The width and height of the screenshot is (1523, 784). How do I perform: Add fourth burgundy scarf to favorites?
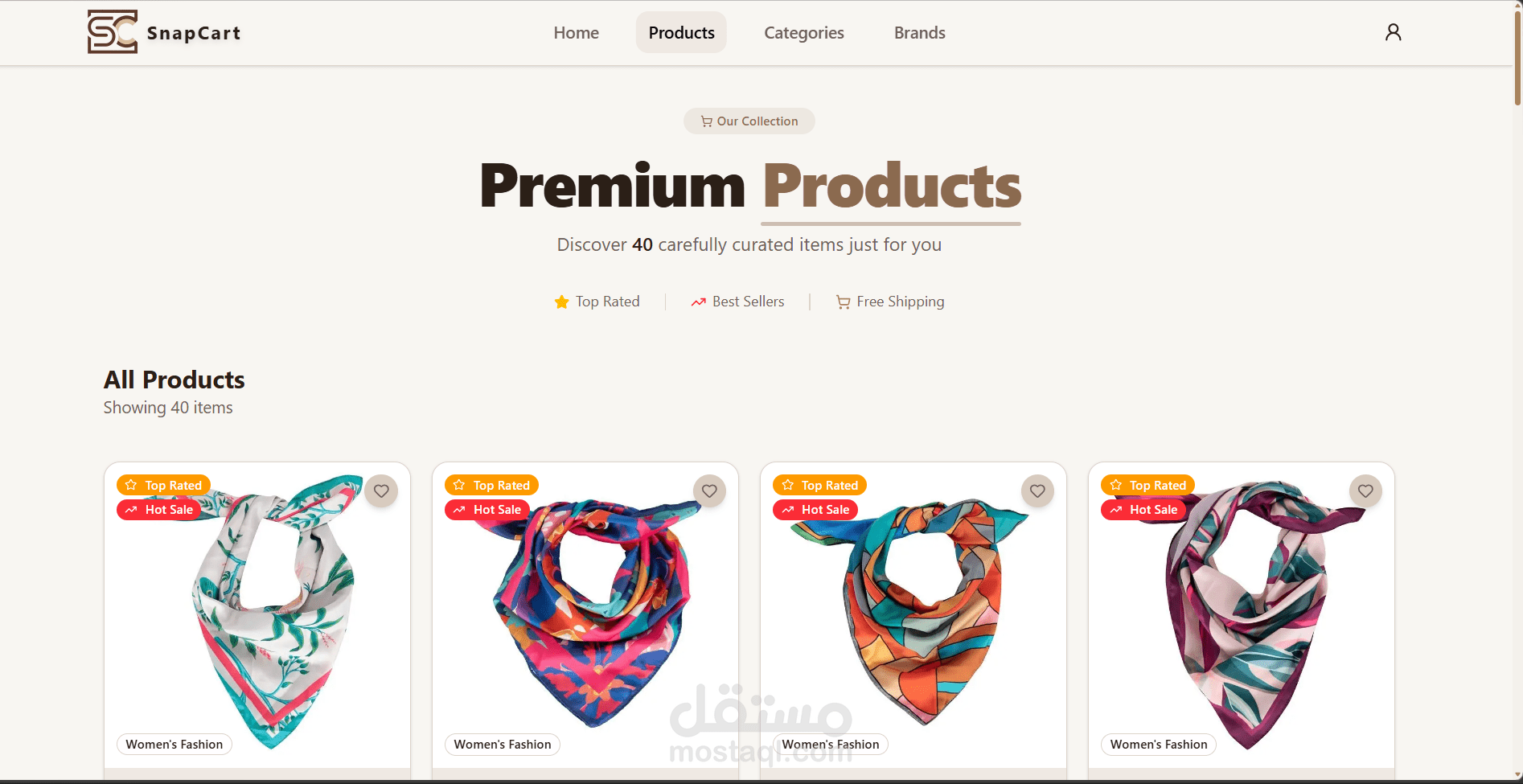click(x=1365, y=491)
